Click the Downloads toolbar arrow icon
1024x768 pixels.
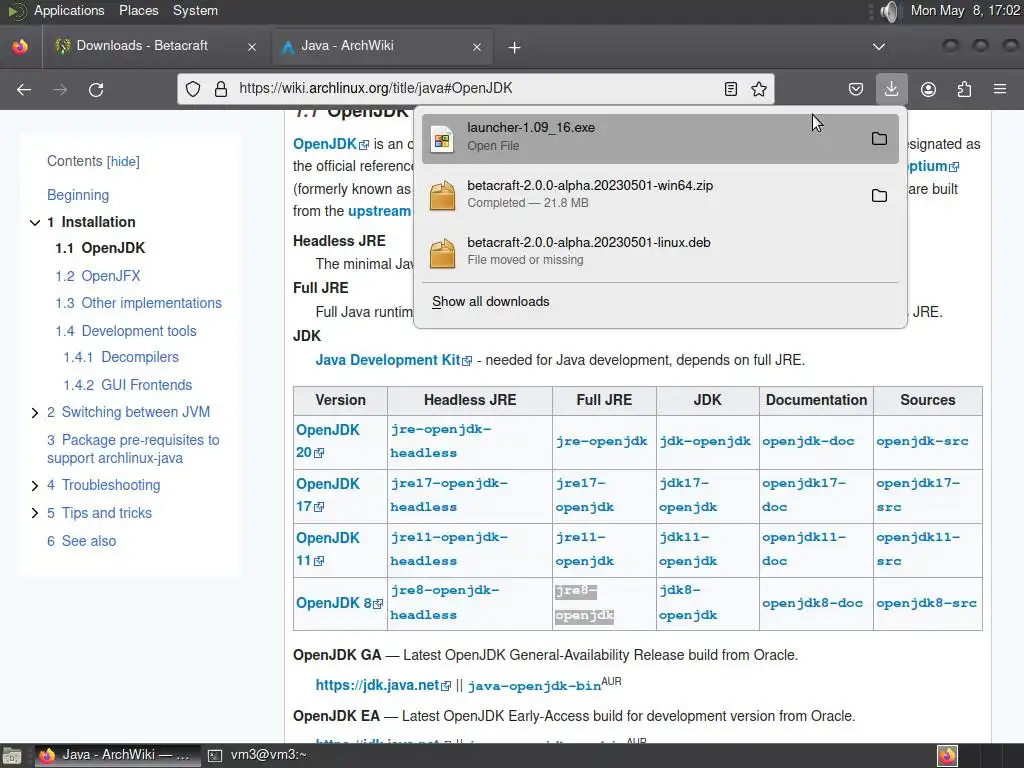coord(891,89)
